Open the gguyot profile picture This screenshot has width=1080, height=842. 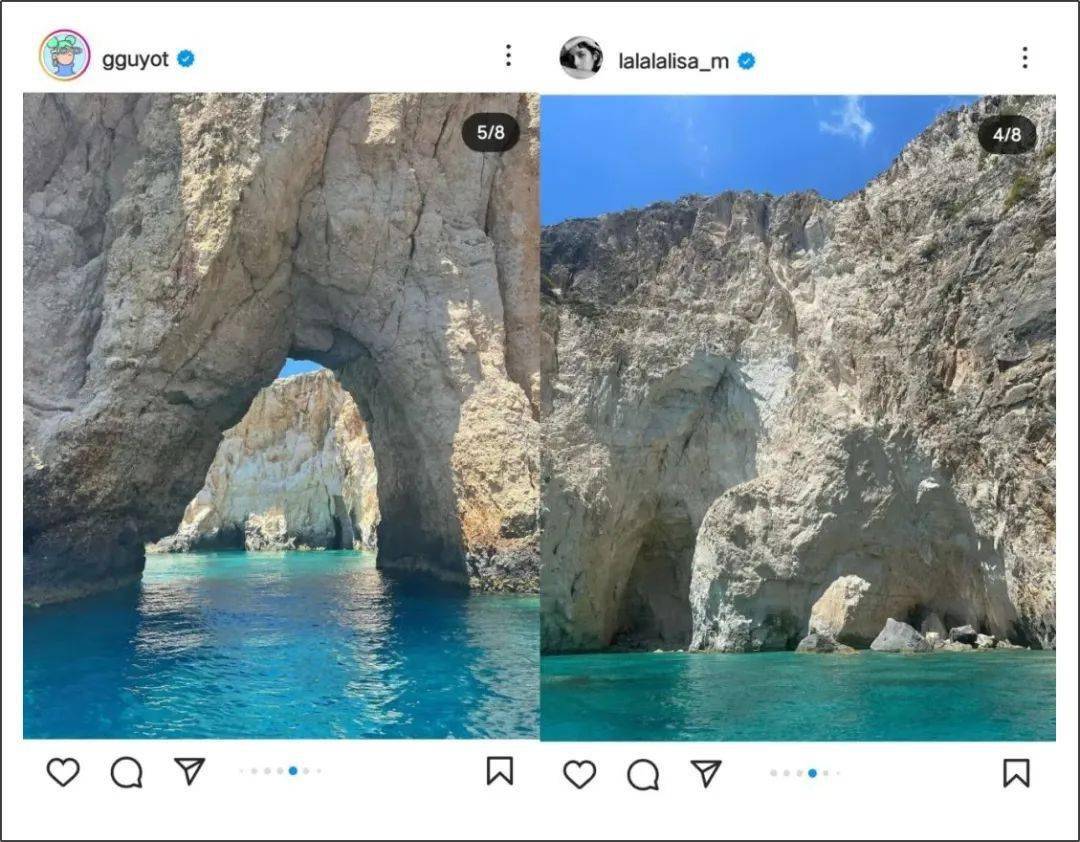coord(65,56)
